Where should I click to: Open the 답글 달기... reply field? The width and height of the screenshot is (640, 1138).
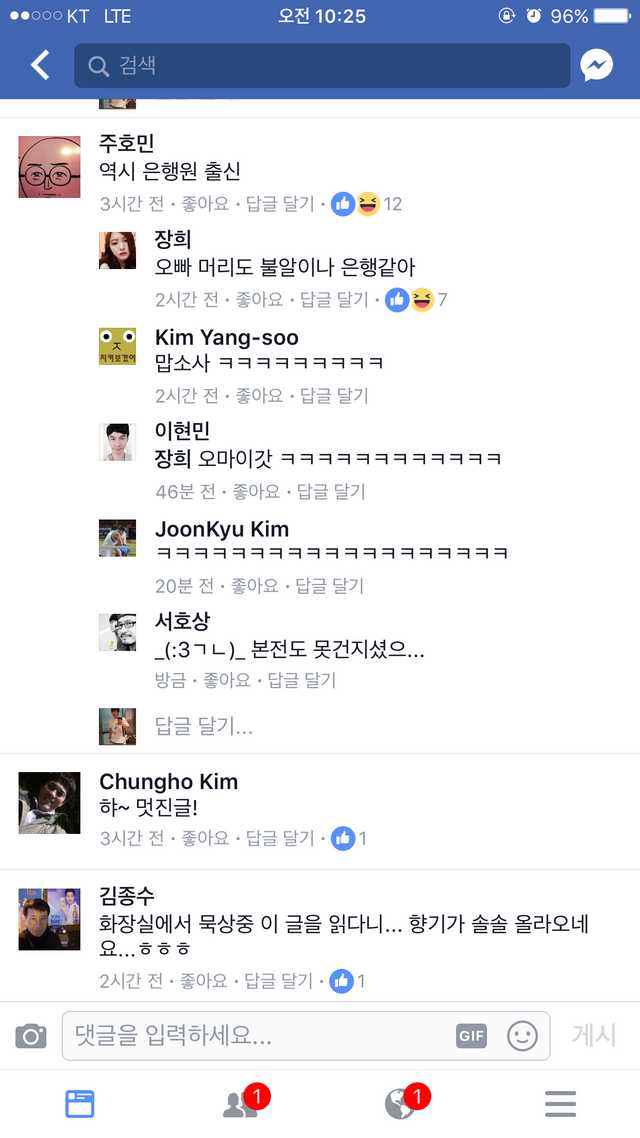coord(204,727)
